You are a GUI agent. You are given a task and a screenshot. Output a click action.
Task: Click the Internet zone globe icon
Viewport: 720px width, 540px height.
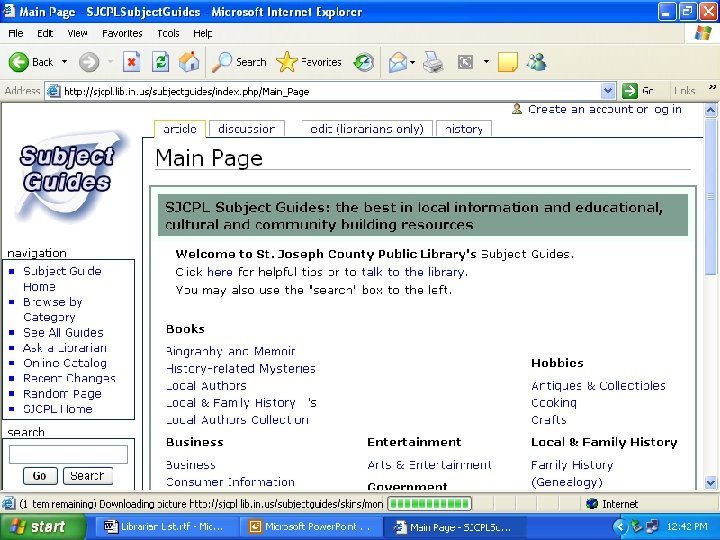click(592, 504)
